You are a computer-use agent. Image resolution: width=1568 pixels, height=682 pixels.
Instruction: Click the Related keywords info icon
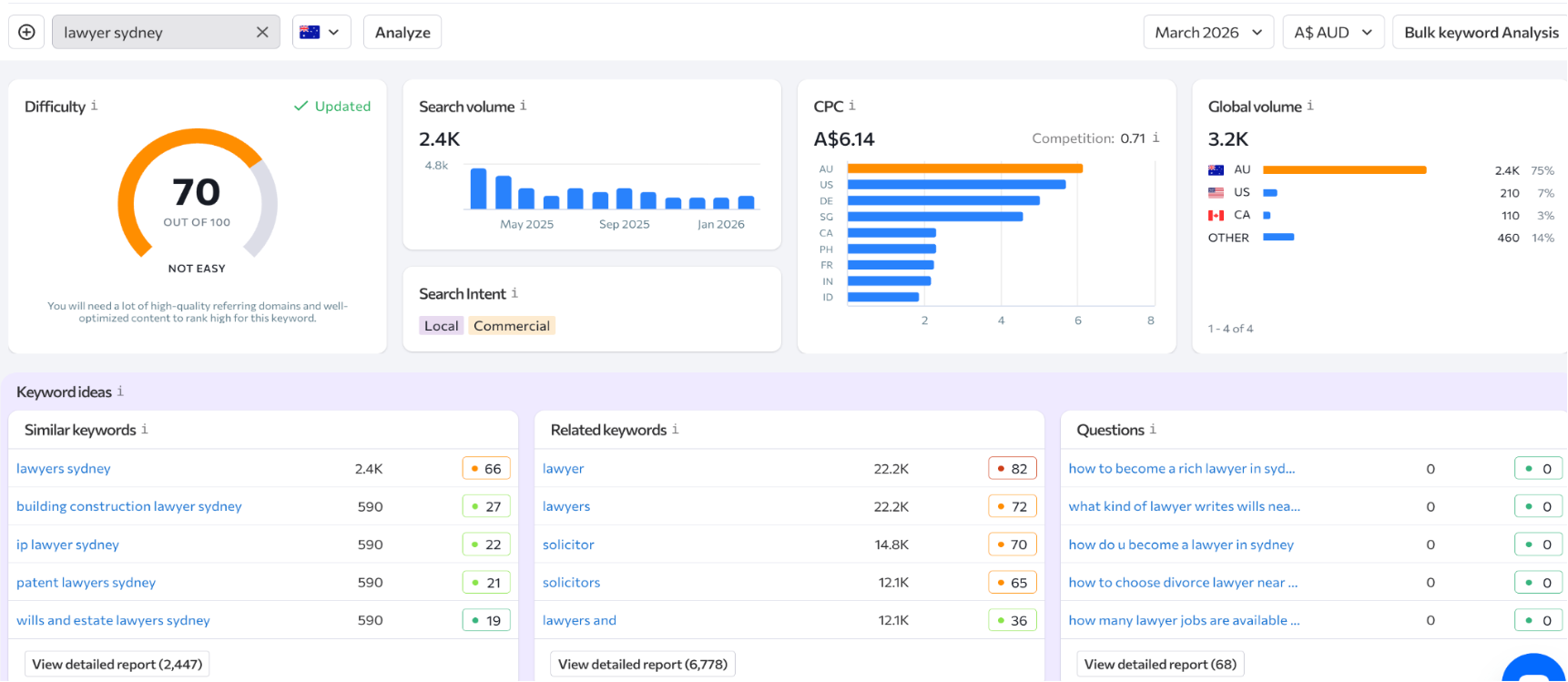tap(675, 429)
